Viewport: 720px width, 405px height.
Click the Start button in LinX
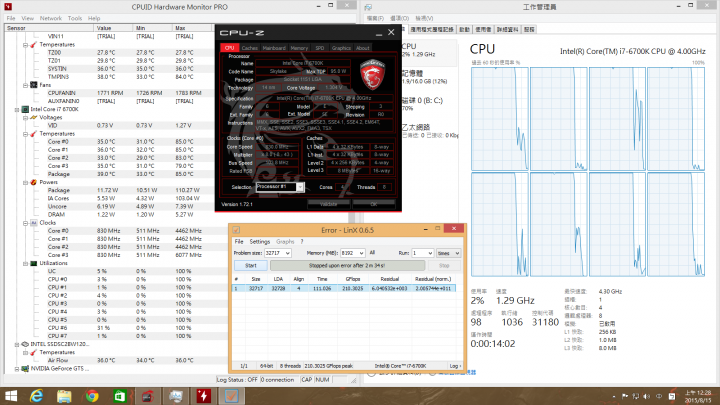point(251,265)
